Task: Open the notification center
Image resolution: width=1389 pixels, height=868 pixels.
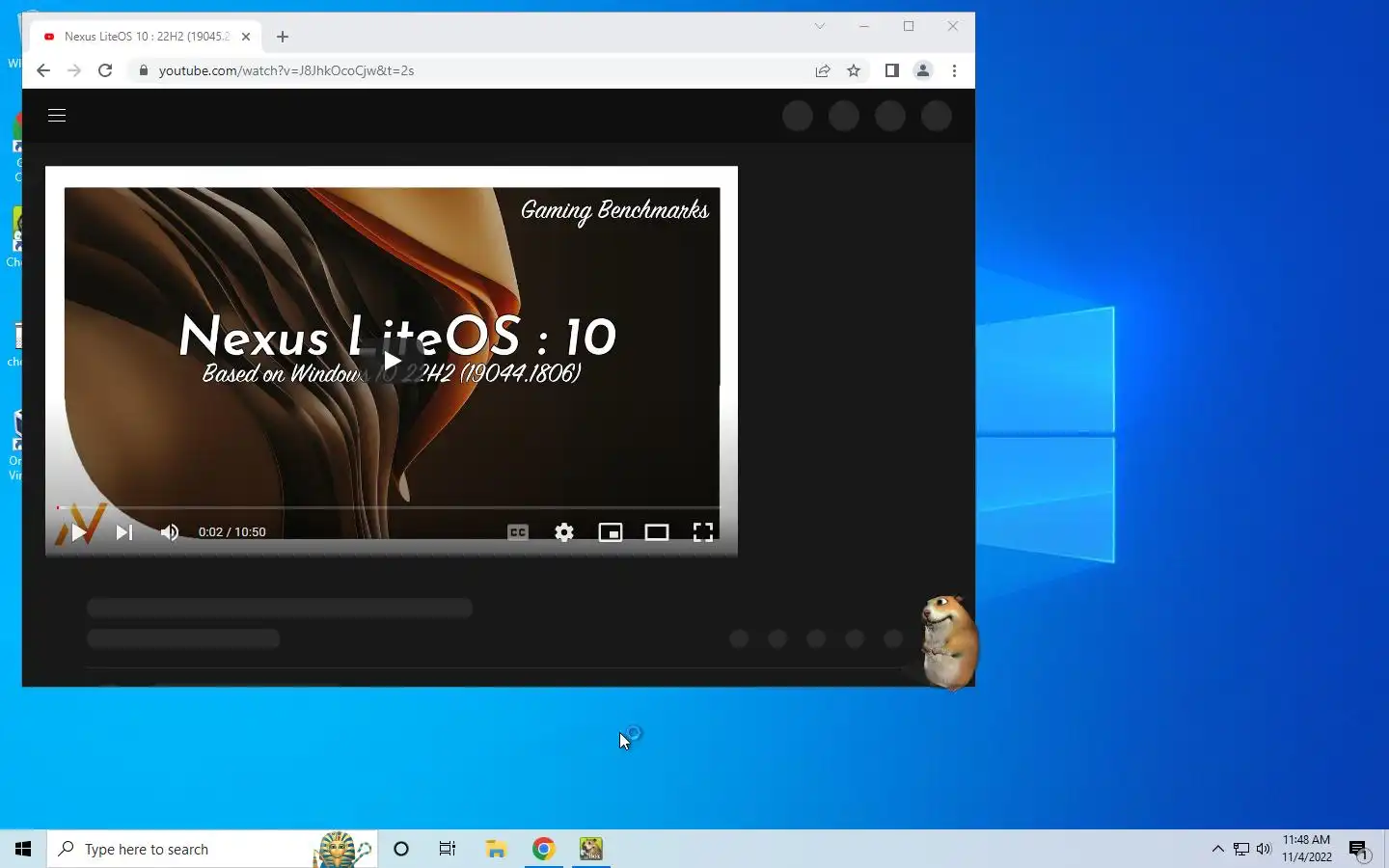Action: pyautogui.click(x=1360, y=850)
